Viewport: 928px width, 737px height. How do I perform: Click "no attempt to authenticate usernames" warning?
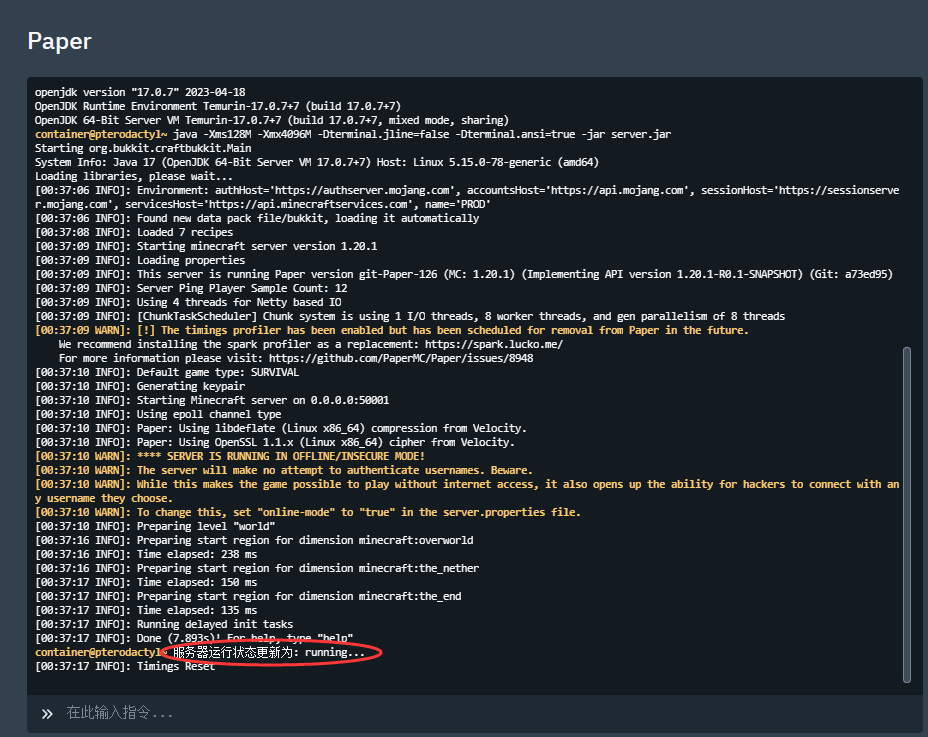point(283,470)
